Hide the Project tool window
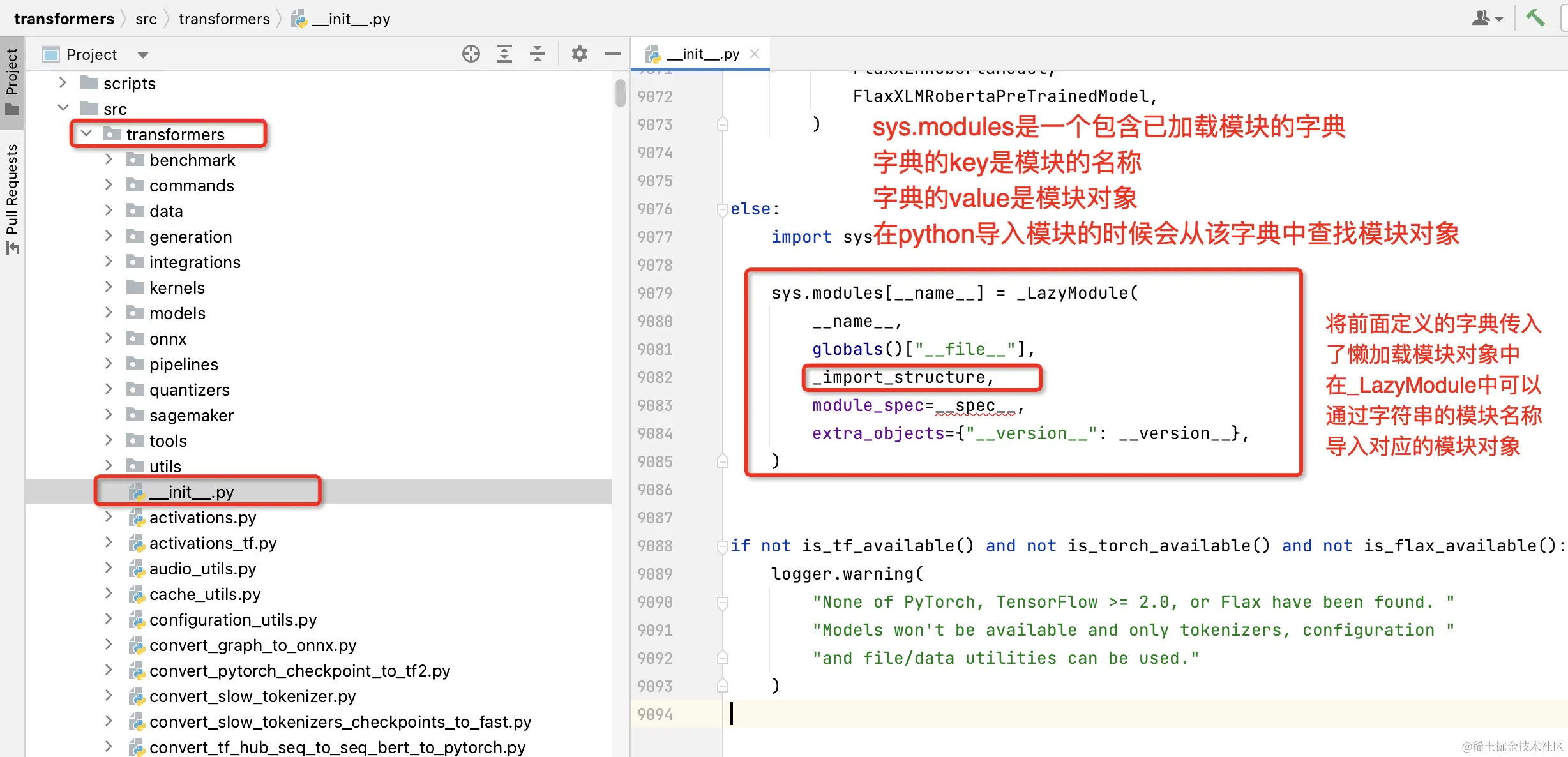 [x=612, y=54]
